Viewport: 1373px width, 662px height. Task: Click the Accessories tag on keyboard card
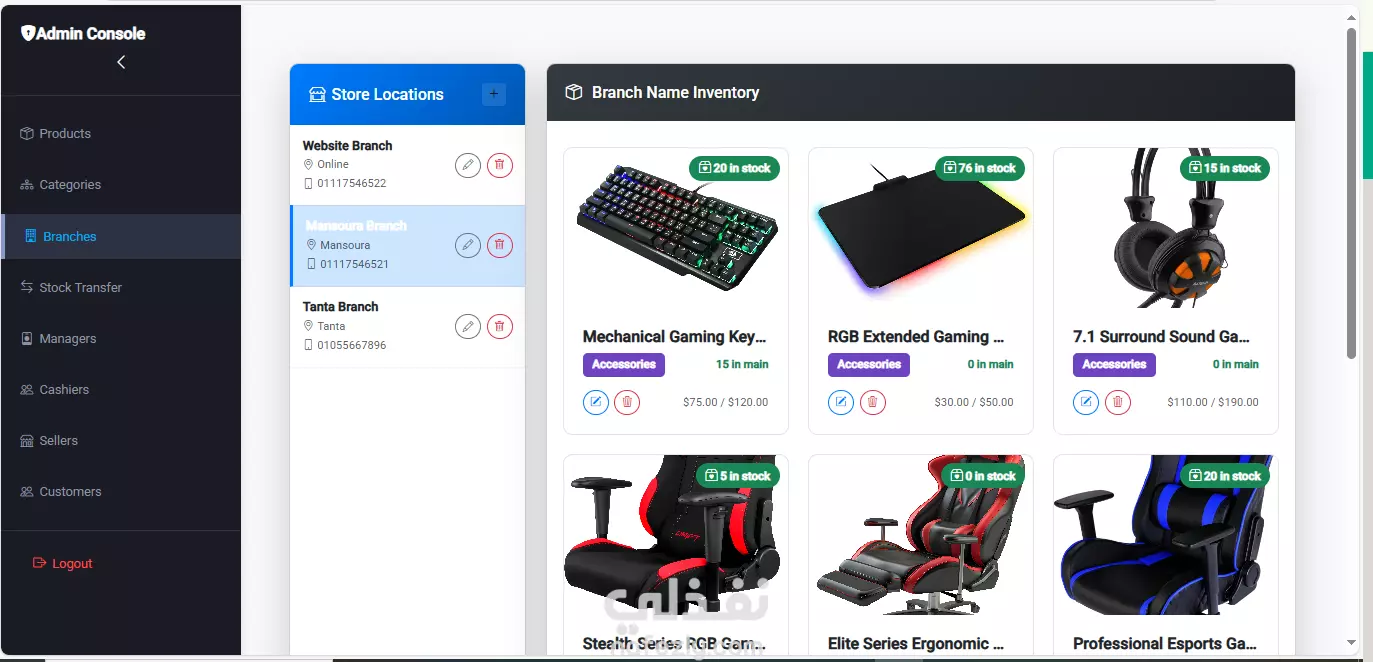tap(624, 364)
